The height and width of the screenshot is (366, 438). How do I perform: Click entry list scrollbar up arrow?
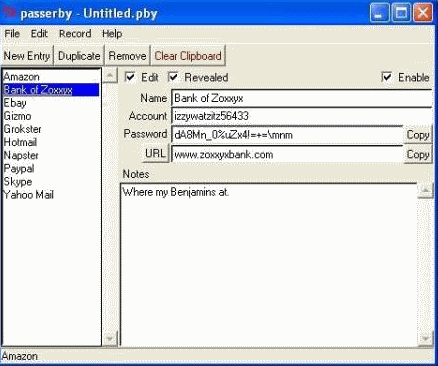coord(109,75)
